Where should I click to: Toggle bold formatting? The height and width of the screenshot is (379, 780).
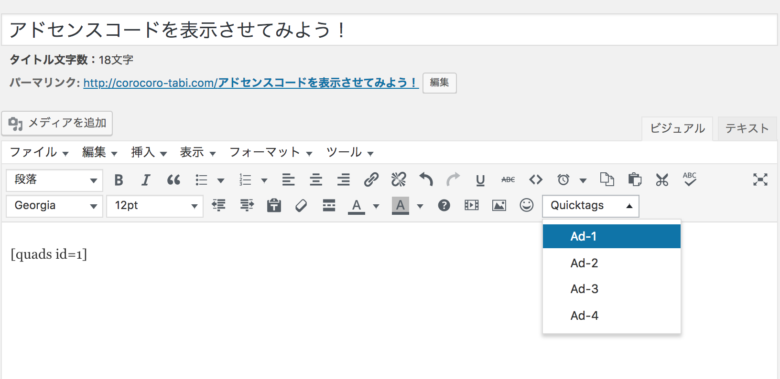click(x=118, y=180)
